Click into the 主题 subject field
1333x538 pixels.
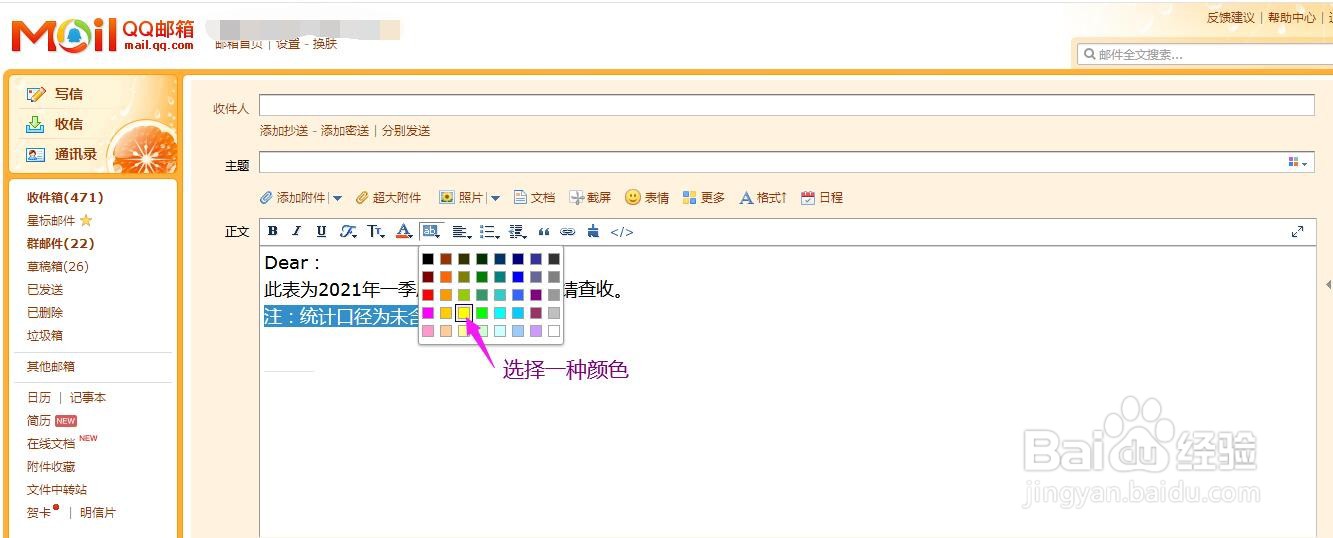(786, 162)
